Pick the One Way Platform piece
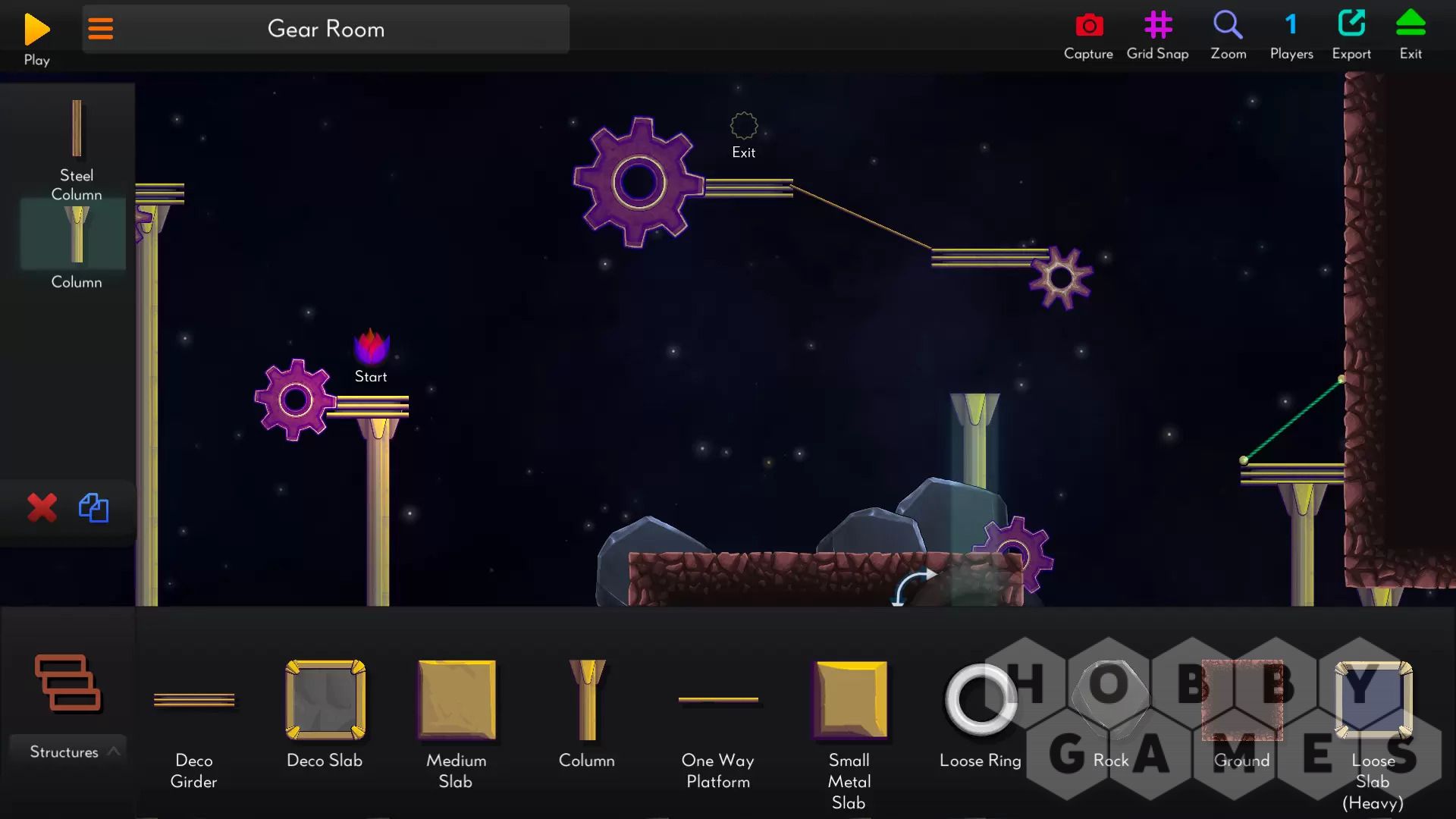Screen dimensions: 1456x819 [x=718, y=699]
